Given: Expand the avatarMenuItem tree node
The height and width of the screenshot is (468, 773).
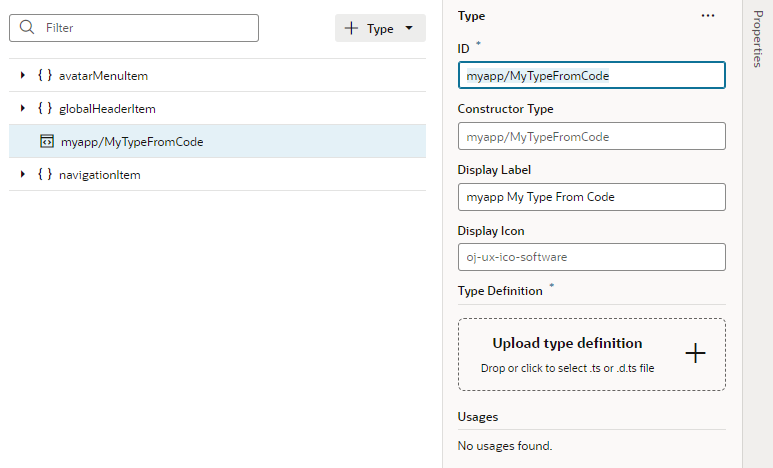Looking at the screenshot, I should [23, 75].
